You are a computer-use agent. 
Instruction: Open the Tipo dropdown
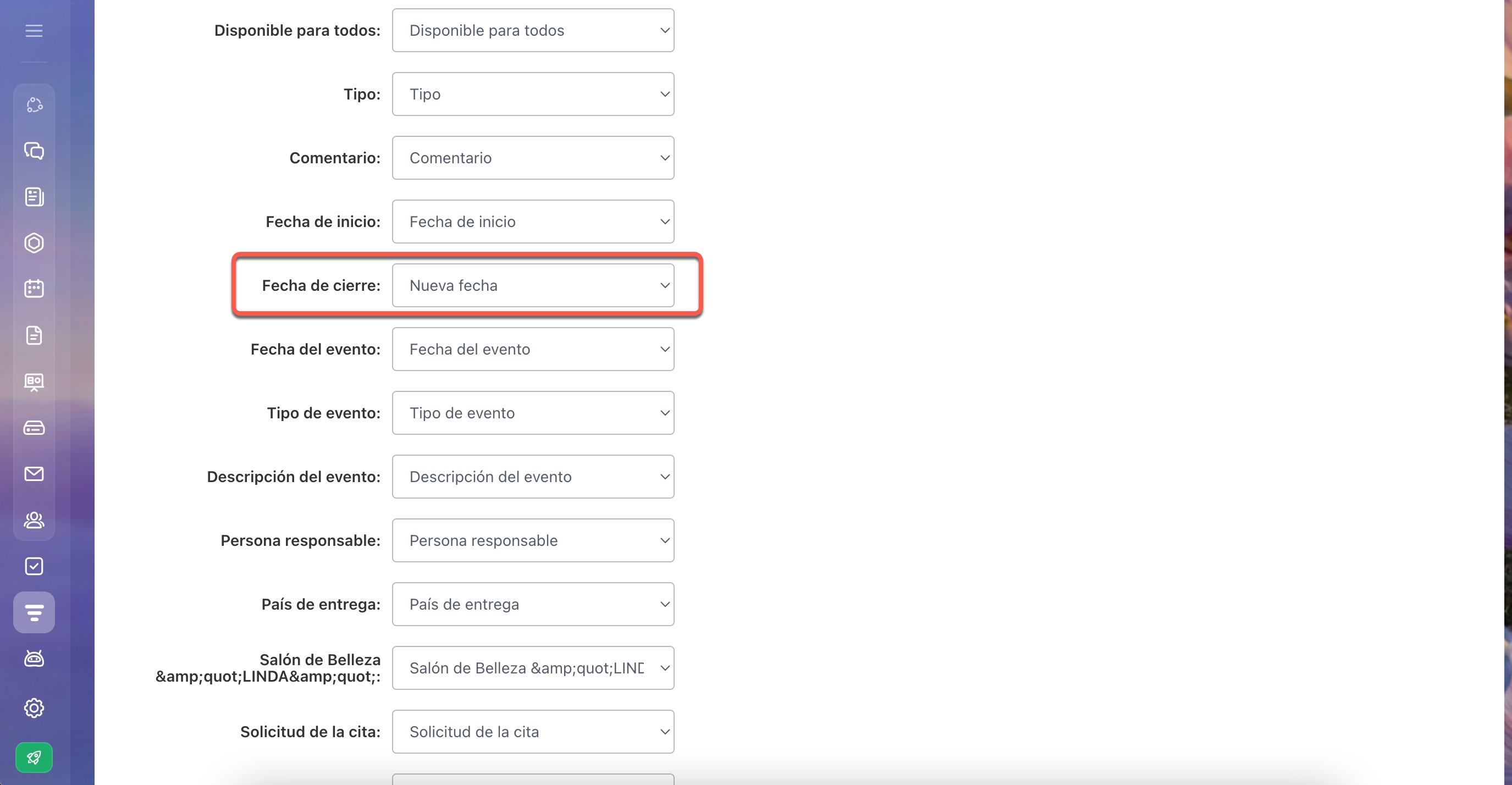click(533, 94)
